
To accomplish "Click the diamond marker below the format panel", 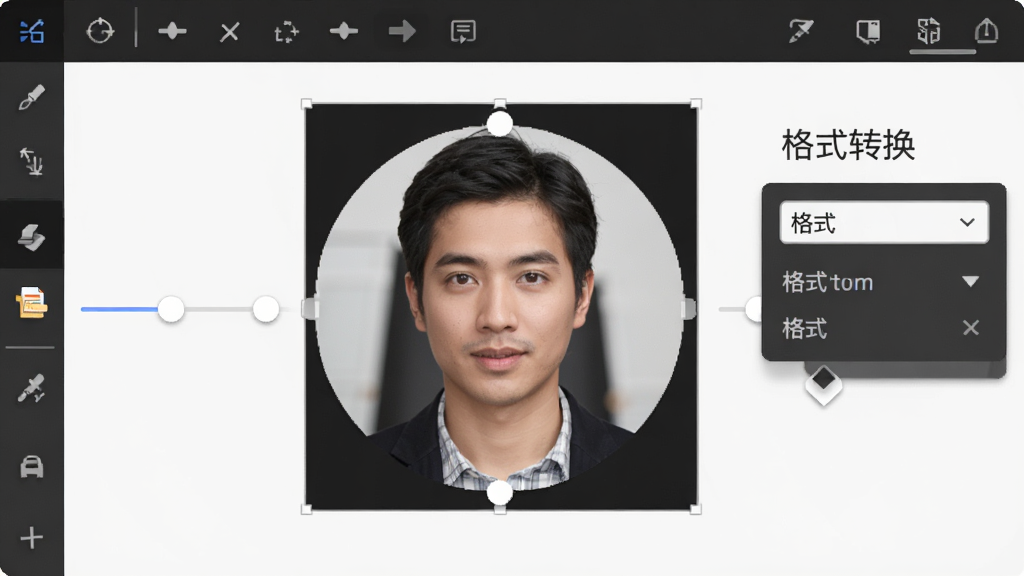I will [x=824, y=383].
